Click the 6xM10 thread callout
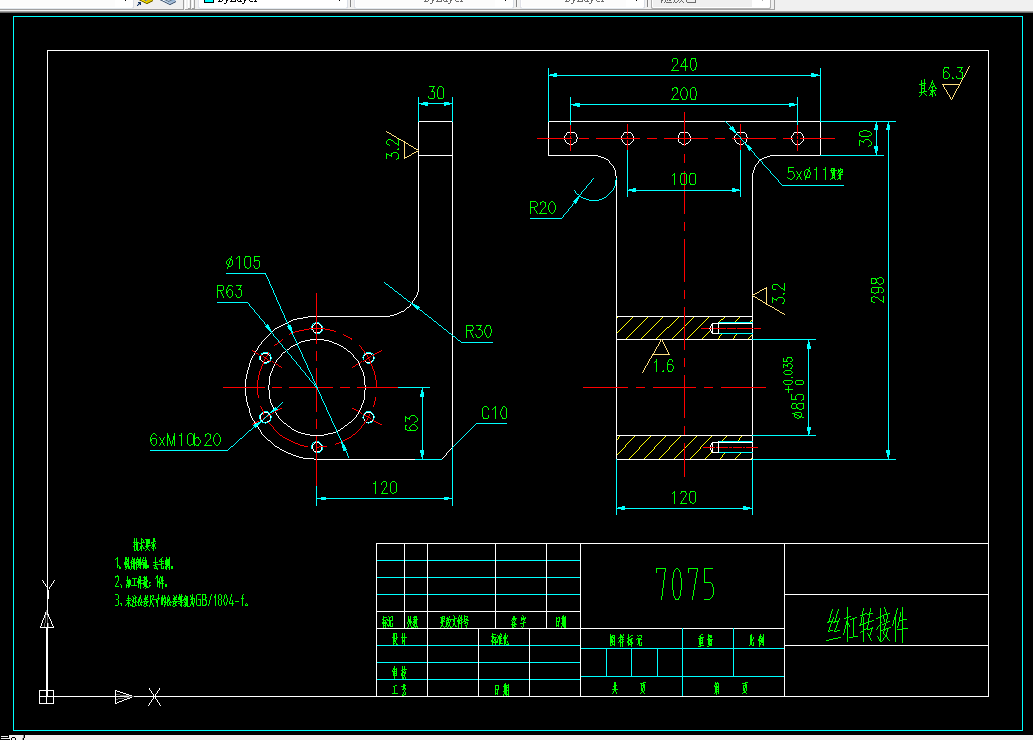Screen dimensions: 1033x740 186,440
